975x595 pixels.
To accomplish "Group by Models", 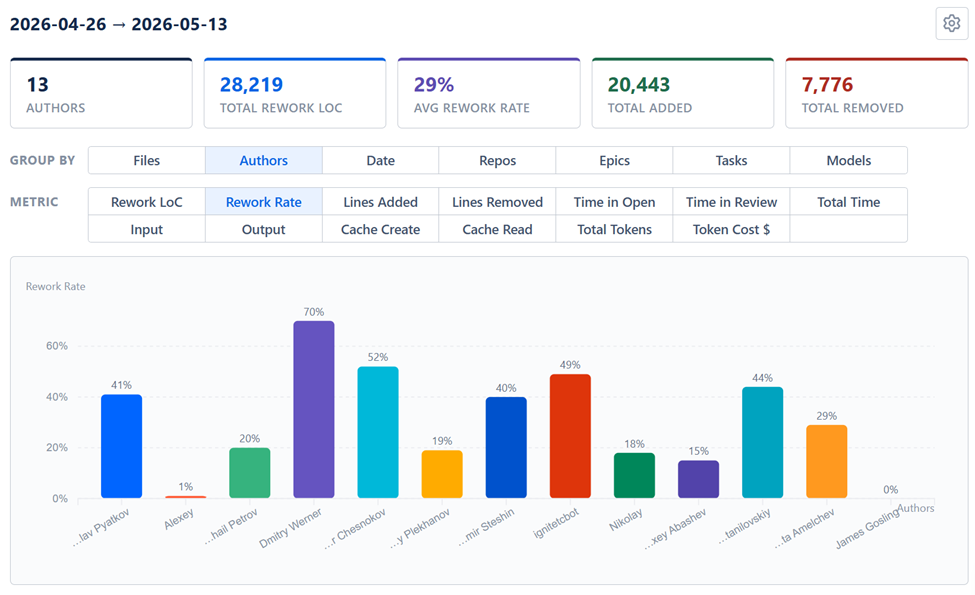I will pos(849,160).
